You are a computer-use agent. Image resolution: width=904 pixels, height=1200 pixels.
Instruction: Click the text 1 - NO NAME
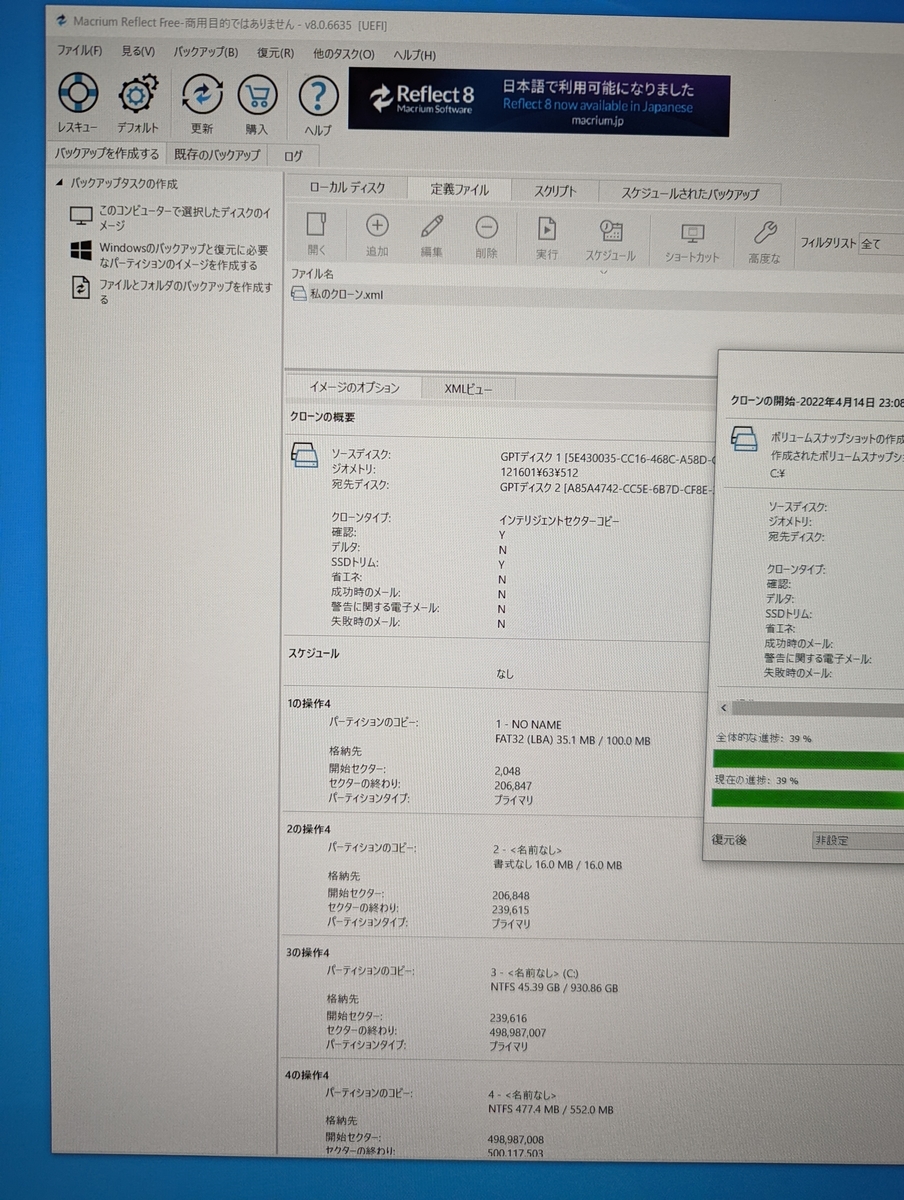coord(528,725)
